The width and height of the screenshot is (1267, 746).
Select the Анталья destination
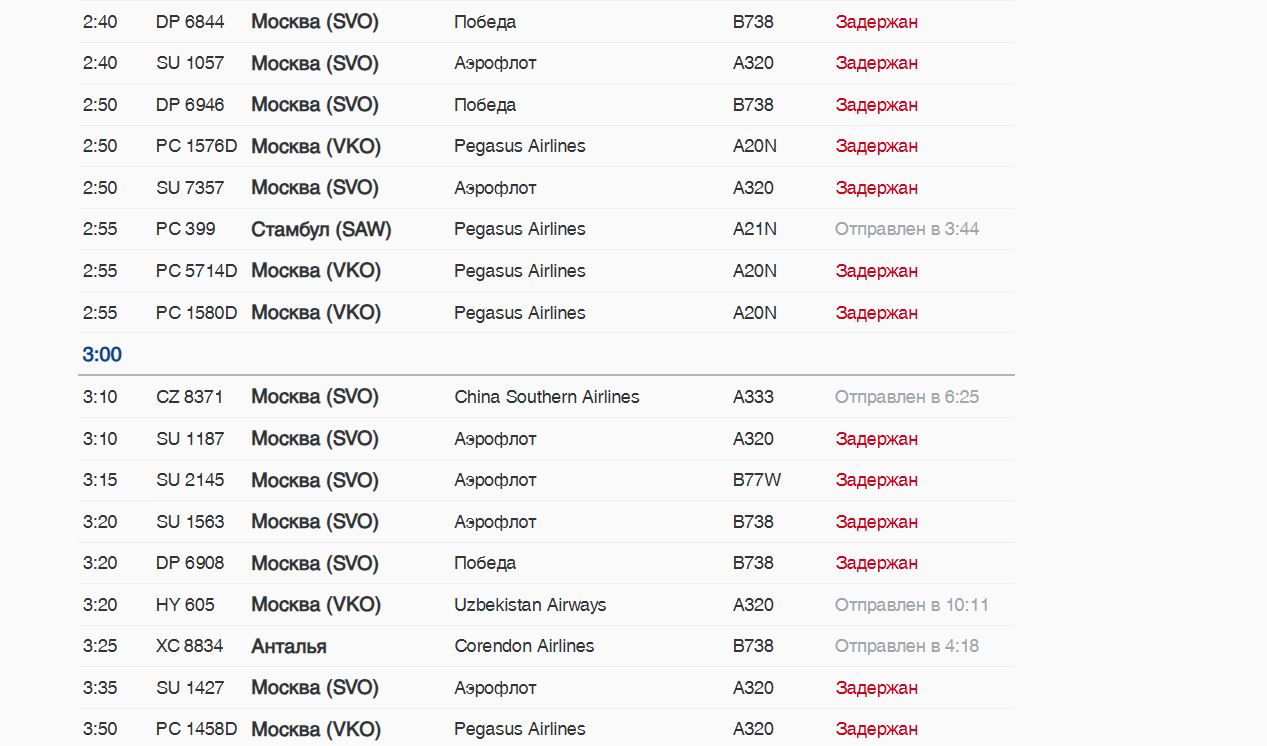pos(289,646)
